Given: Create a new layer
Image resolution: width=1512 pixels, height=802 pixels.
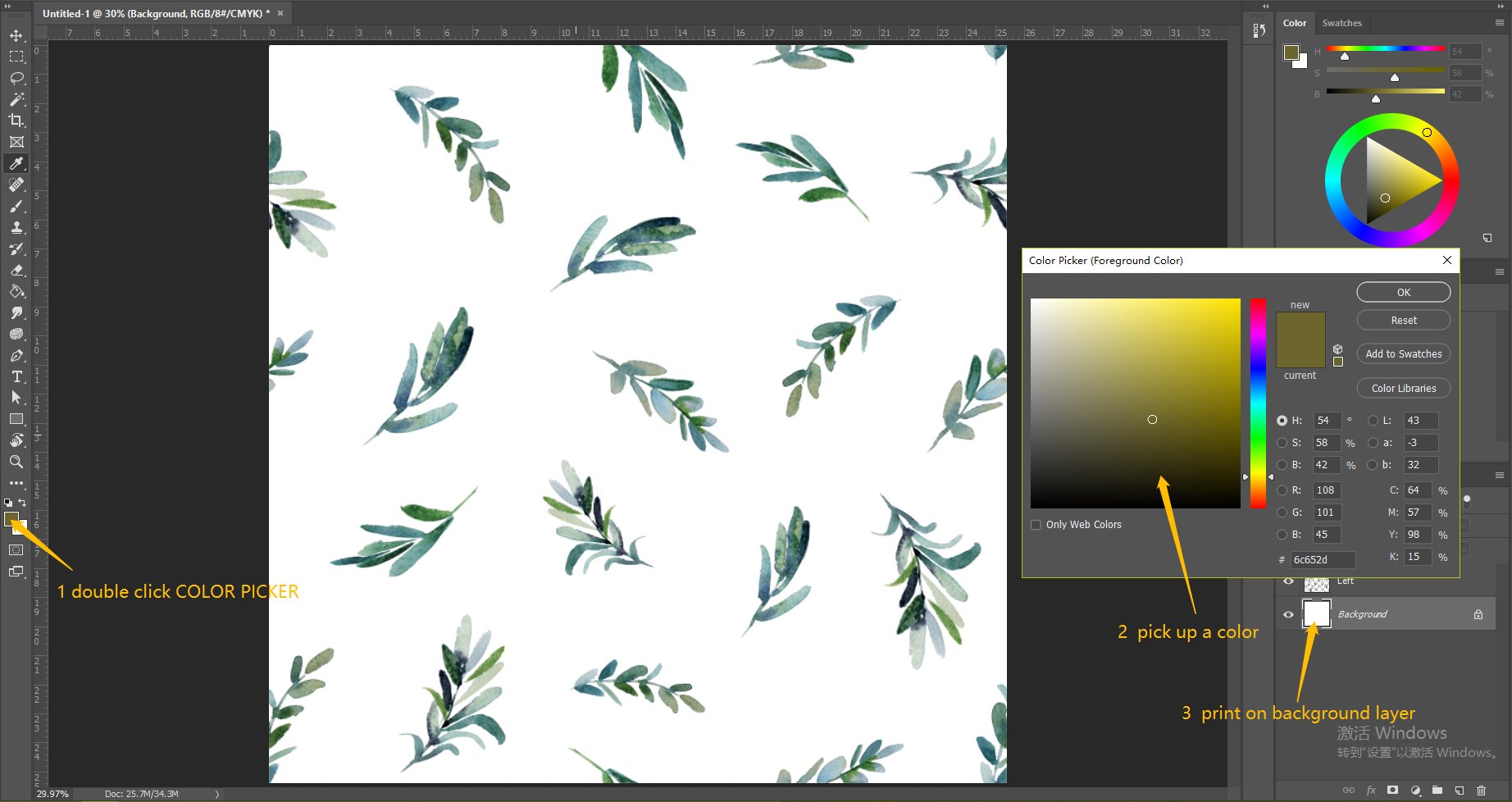Looking at the screenshot, I should [1460, 791].
